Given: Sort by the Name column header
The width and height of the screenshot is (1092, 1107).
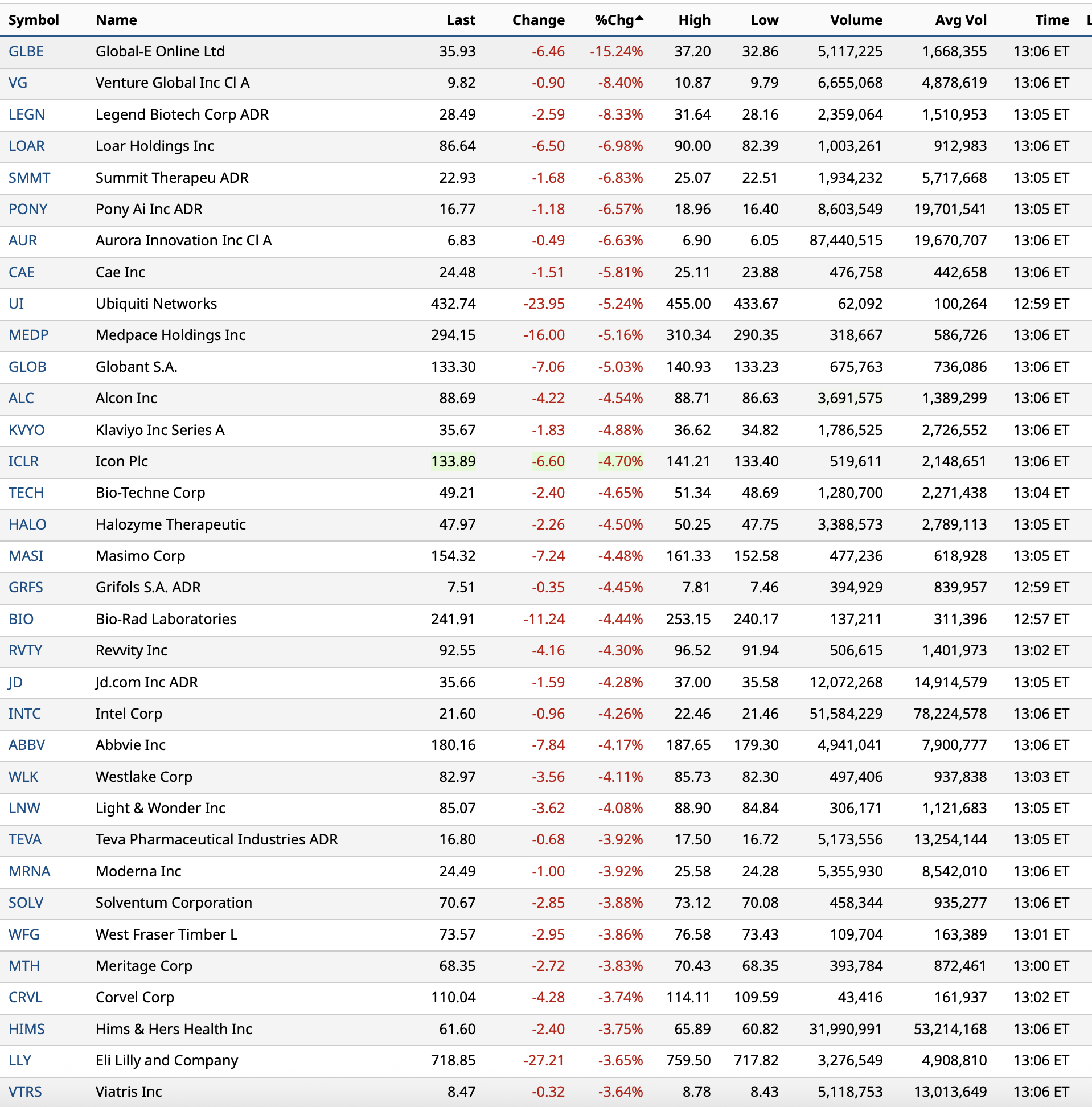Looking at the screenshot, I should (116, 20).
